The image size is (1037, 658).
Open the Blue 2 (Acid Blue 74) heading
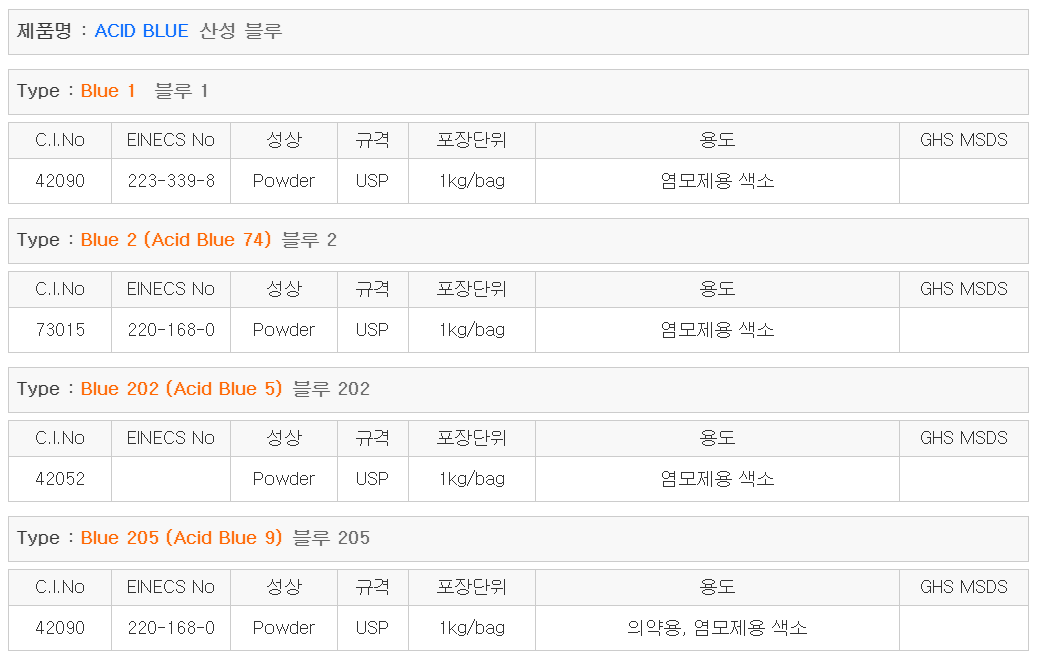point(176,240)
